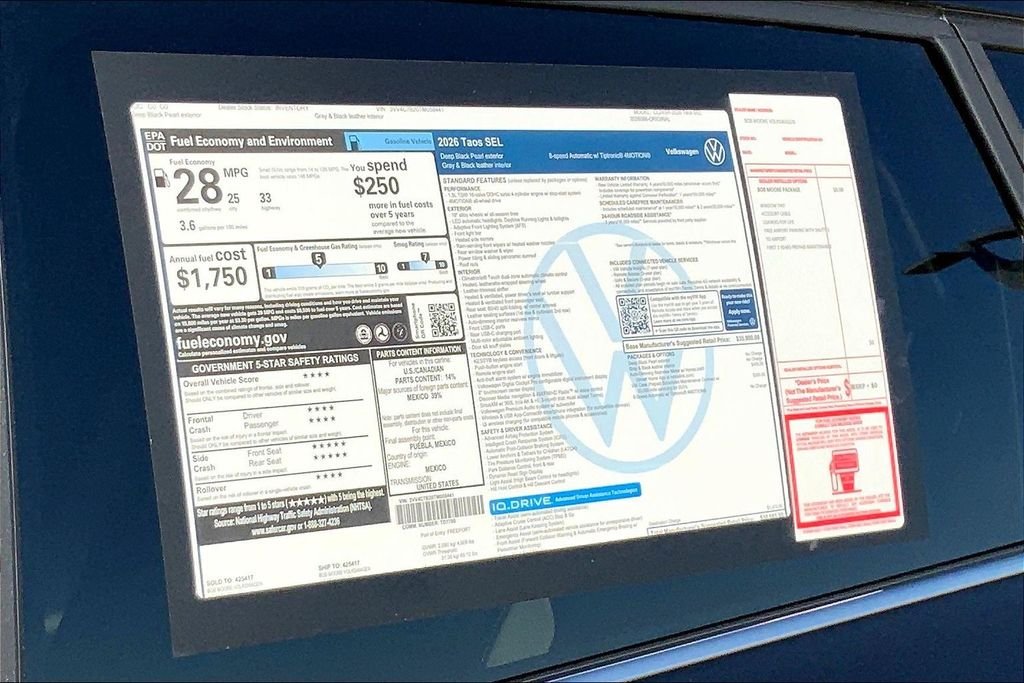Click the fueleconomy.gov smartphone QR code
Image resolution: width=1024 pixels, height=683 pixels.
(443, 319)
